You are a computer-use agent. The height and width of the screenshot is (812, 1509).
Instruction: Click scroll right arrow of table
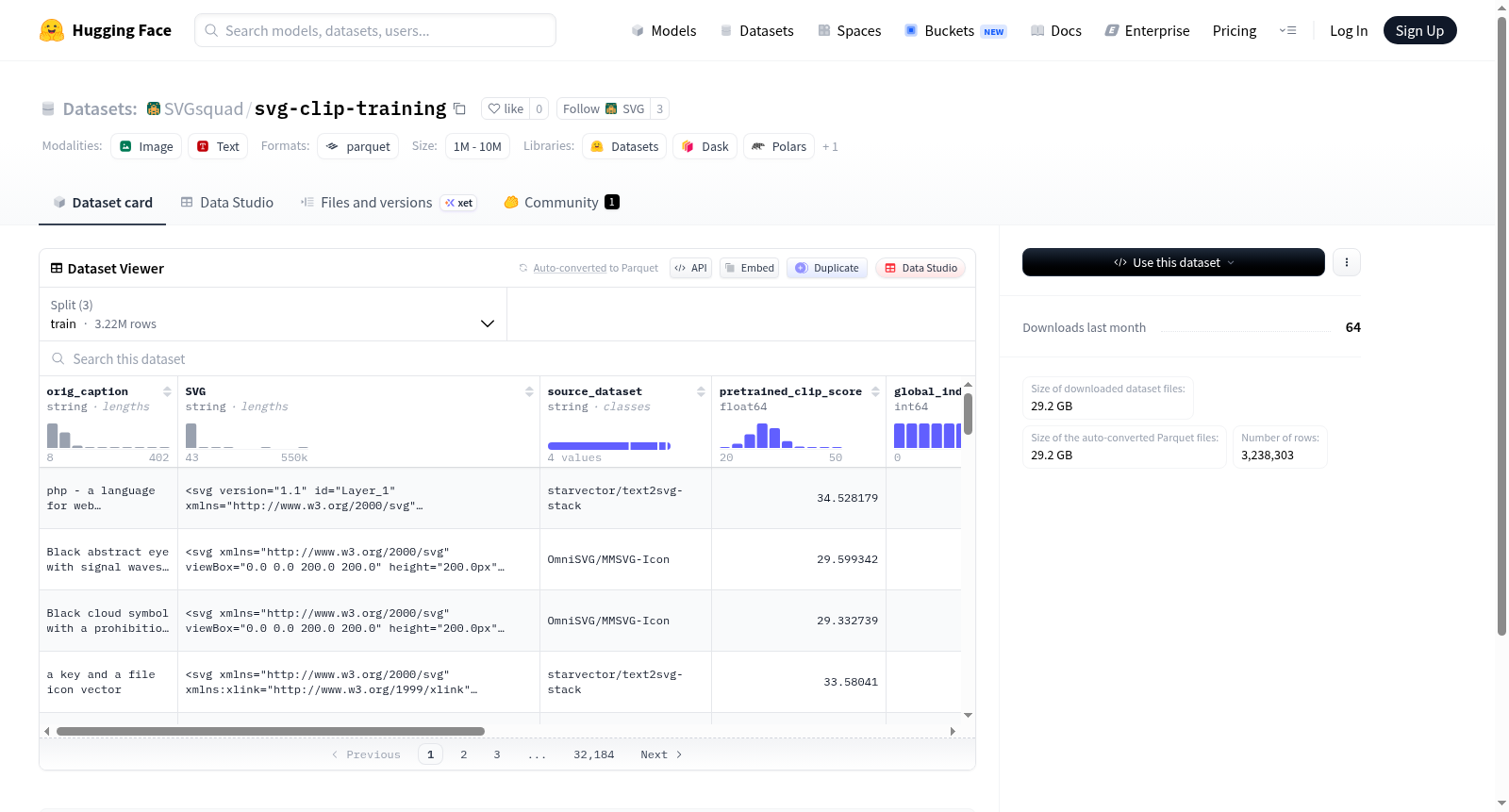click(953, 731)
